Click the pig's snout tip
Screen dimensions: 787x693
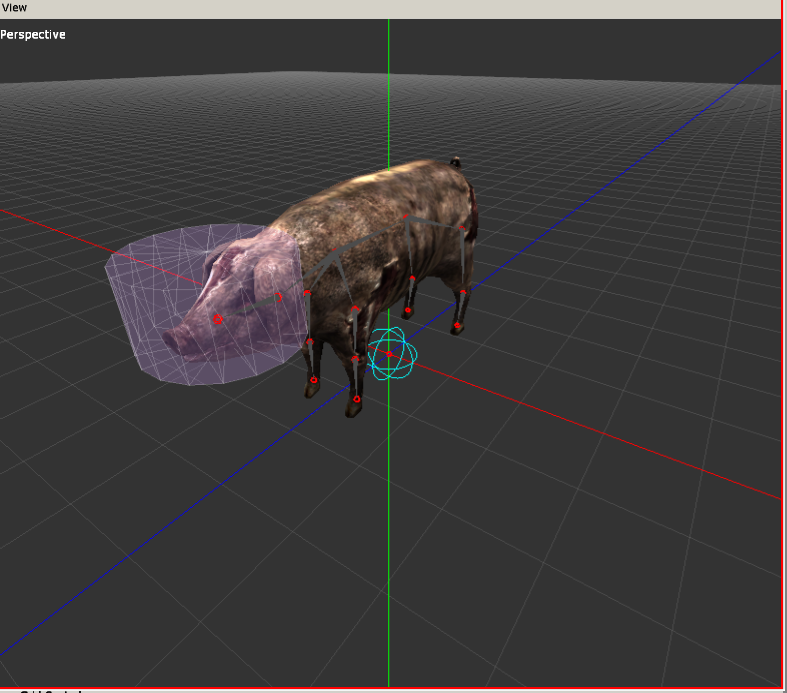tap(168, 338)
